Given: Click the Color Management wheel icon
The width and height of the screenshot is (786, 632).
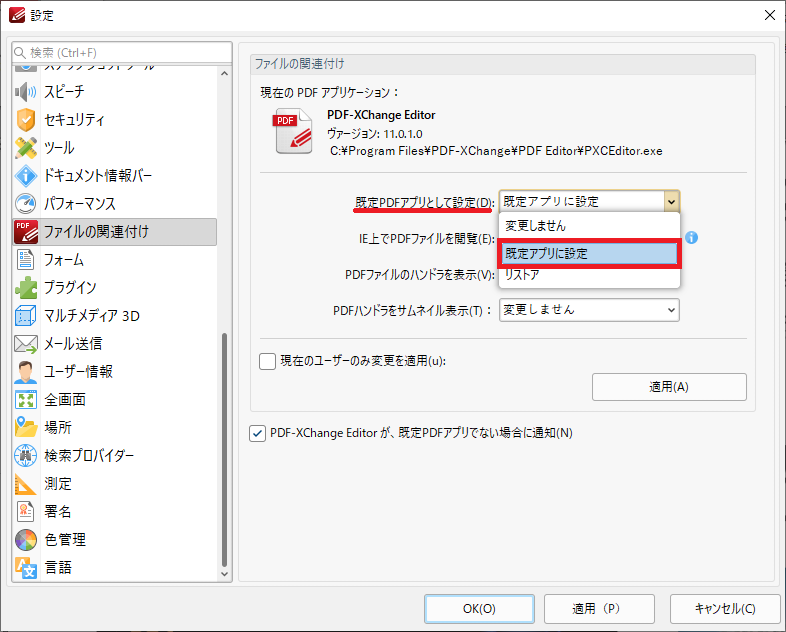Looking at the screenshot, I should click(x=26, y=540).
